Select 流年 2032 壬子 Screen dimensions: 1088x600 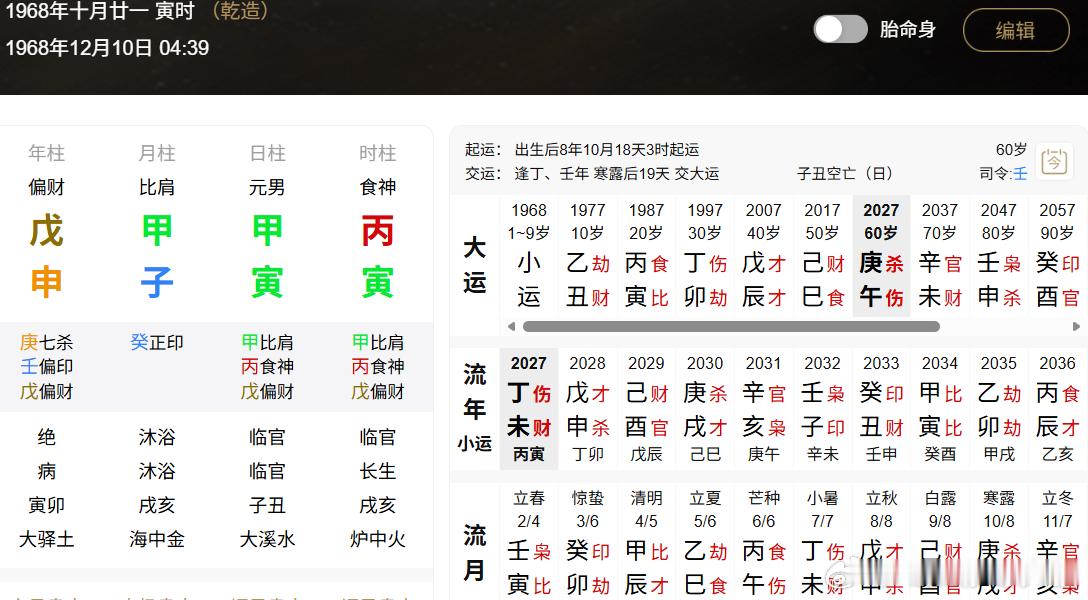(822, 409)
